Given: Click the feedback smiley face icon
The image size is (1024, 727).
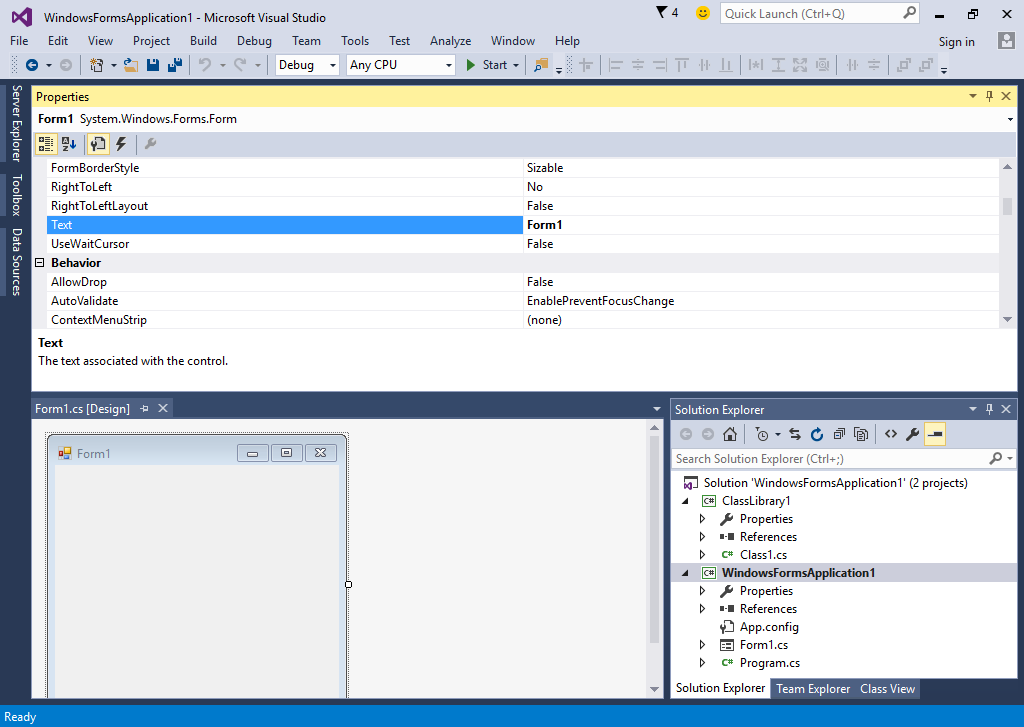Looking at the screenshot, I should click(x=703, y=13).
